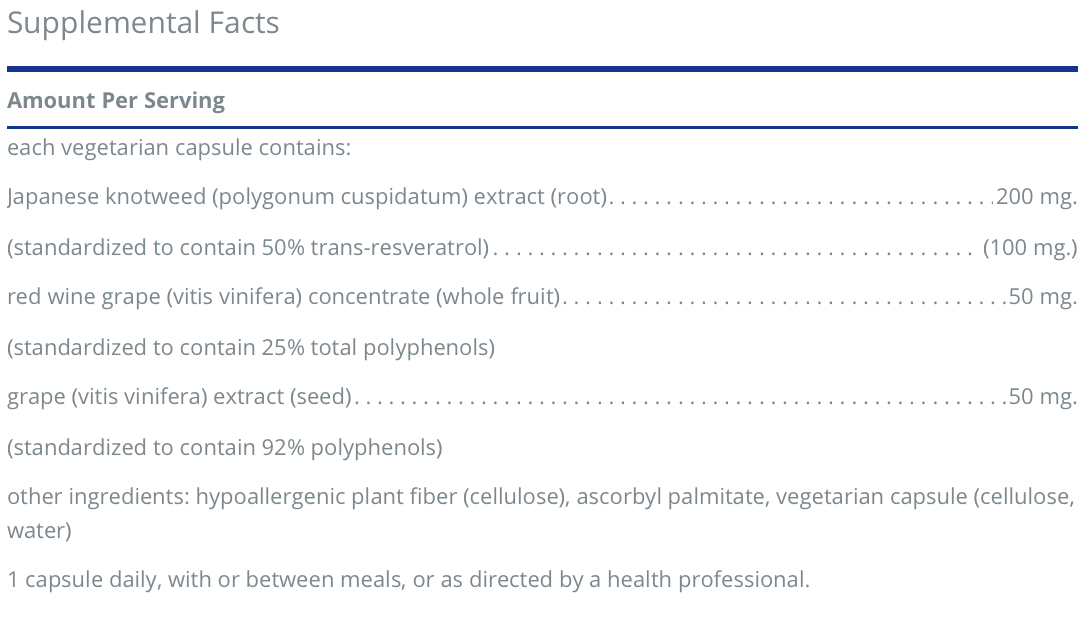Click the 'other ingredients:' label
Image resolution: width=1088 pixels, height=620 pixels.
98,497
